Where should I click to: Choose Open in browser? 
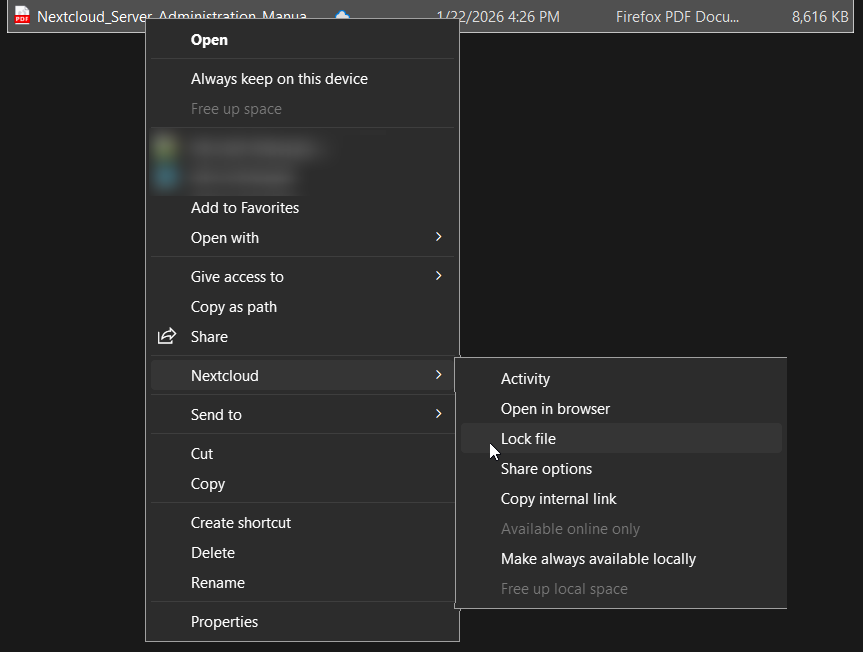pyautogui.click(x=621, y=409)
